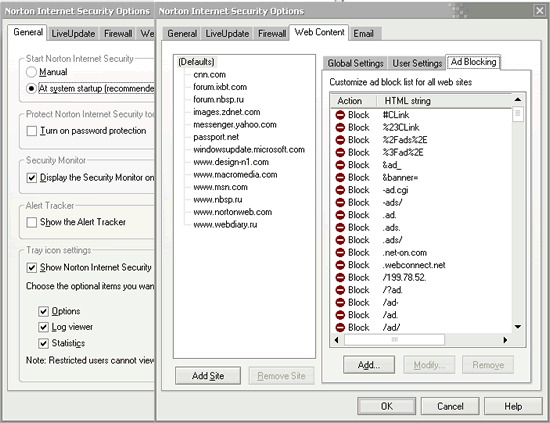
Task: Select images.zdnet.com in the site list
Action: 227,112
